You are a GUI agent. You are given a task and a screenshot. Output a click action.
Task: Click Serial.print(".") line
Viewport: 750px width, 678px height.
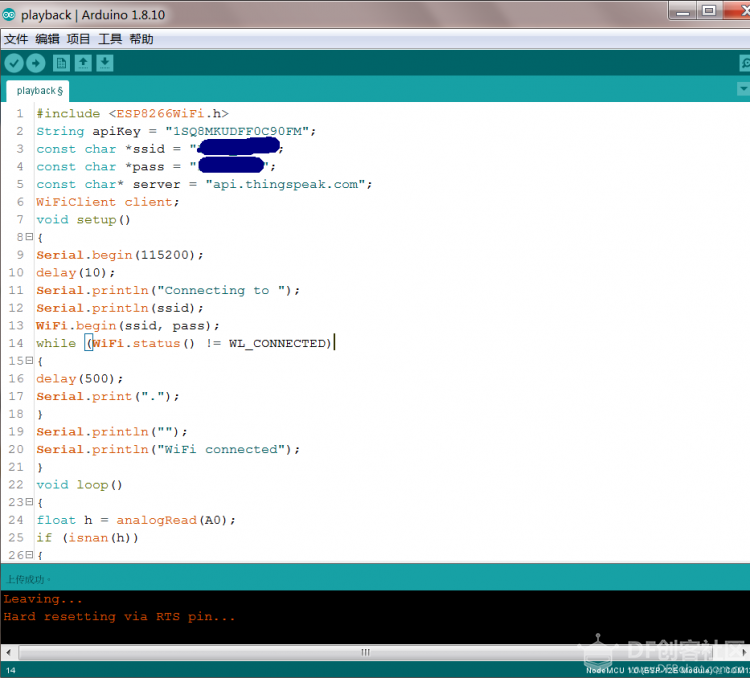tap(108, 397)
